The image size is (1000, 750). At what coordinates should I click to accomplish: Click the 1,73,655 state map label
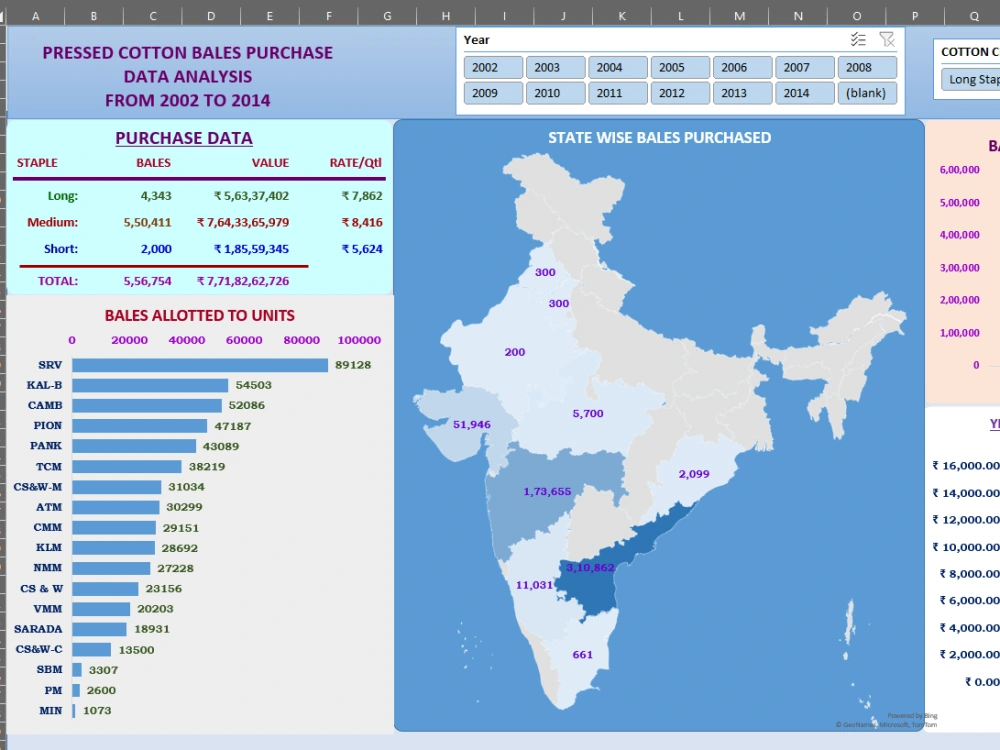click(x=547, y=492)
